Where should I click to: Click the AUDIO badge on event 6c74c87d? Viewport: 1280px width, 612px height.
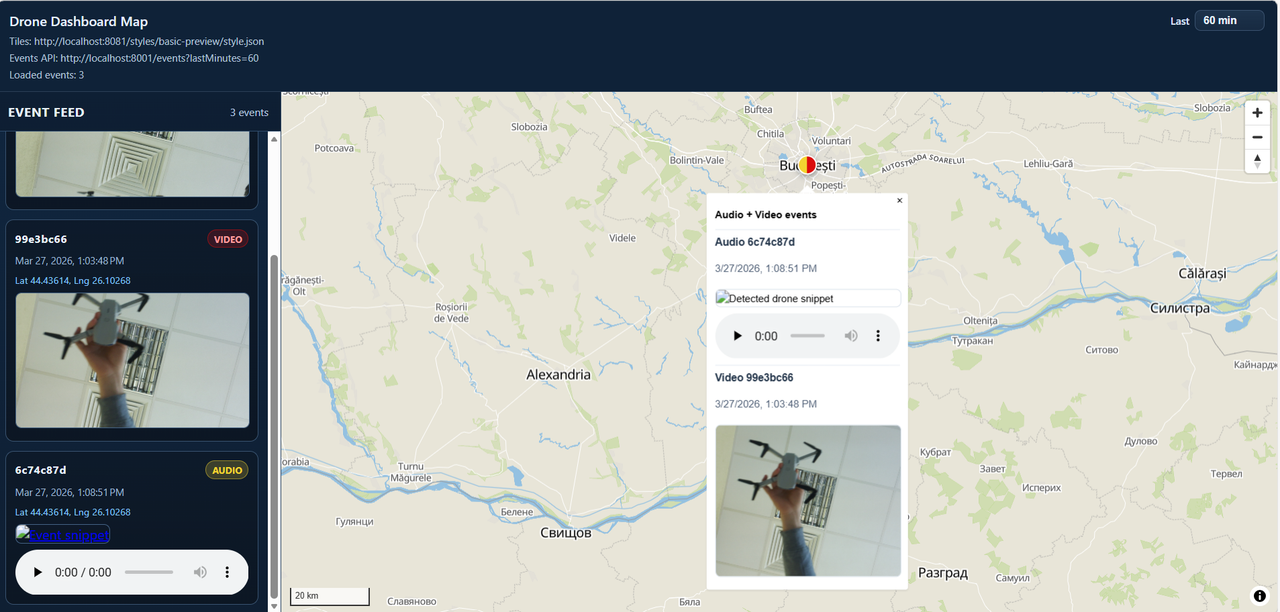227,470
